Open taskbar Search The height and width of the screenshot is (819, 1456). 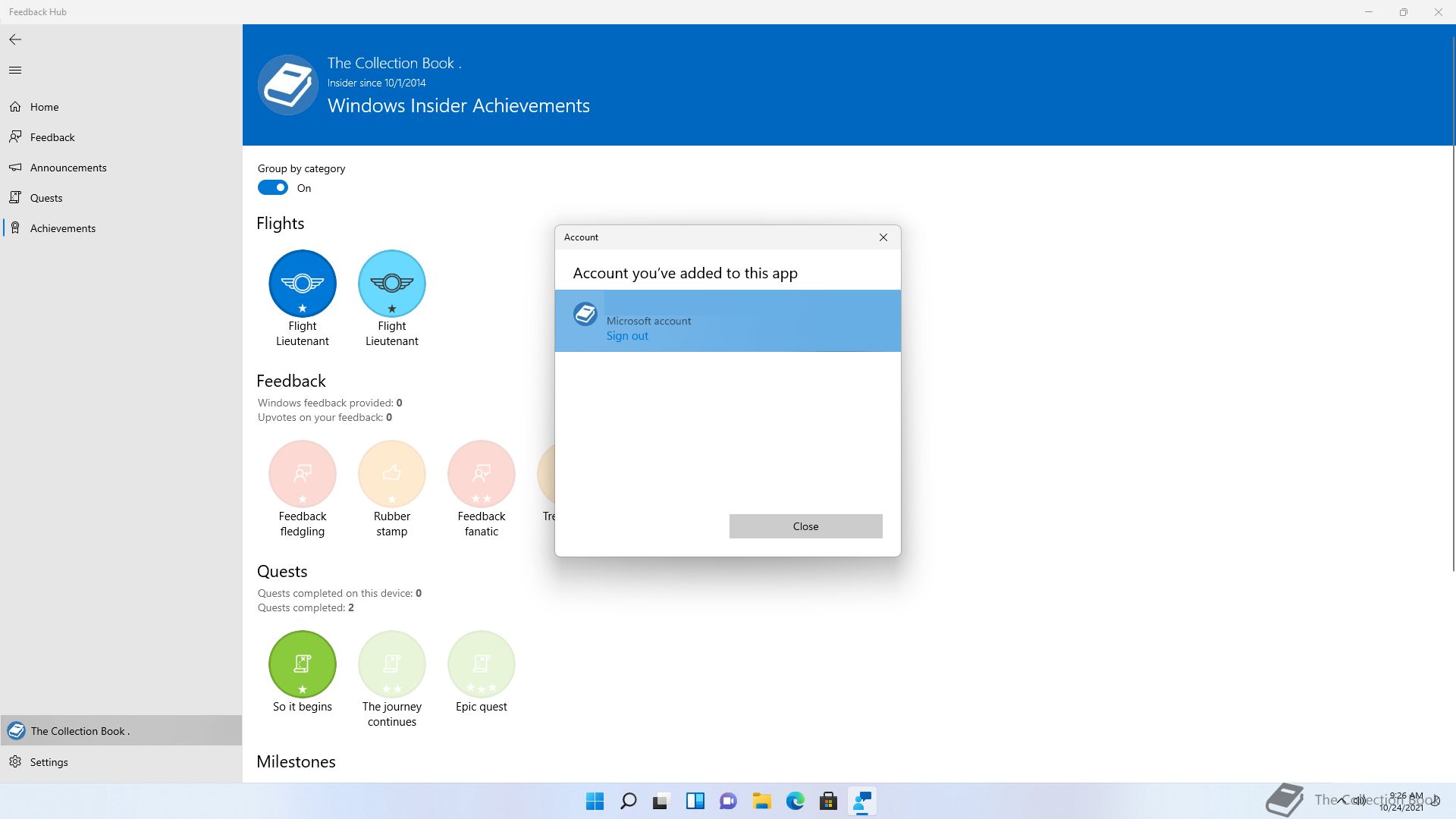pyautogui.click(x=629, y=801)
